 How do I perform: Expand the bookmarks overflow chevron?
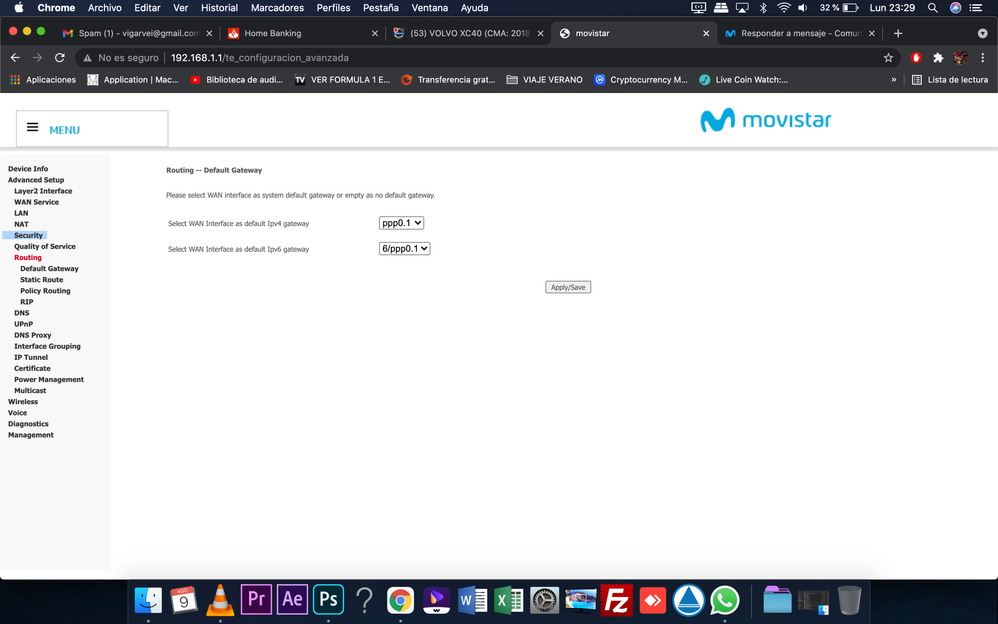click(894, 80)
